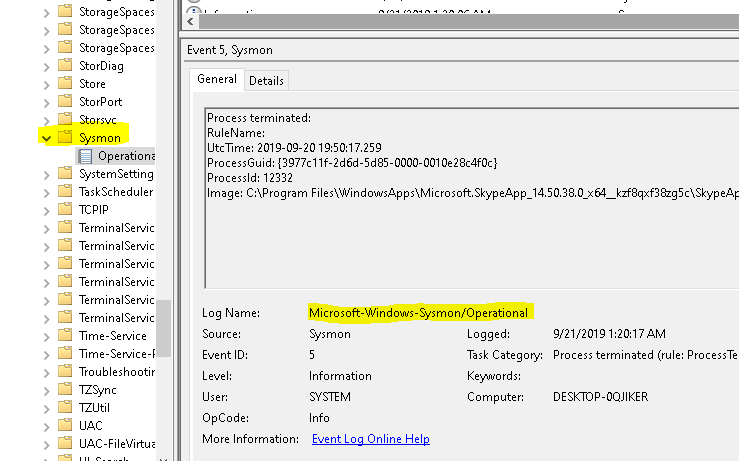Select the Troubleshootin tree node label
Image resolution: width=739 pixels, height=461 pixels.
[116, 372]
